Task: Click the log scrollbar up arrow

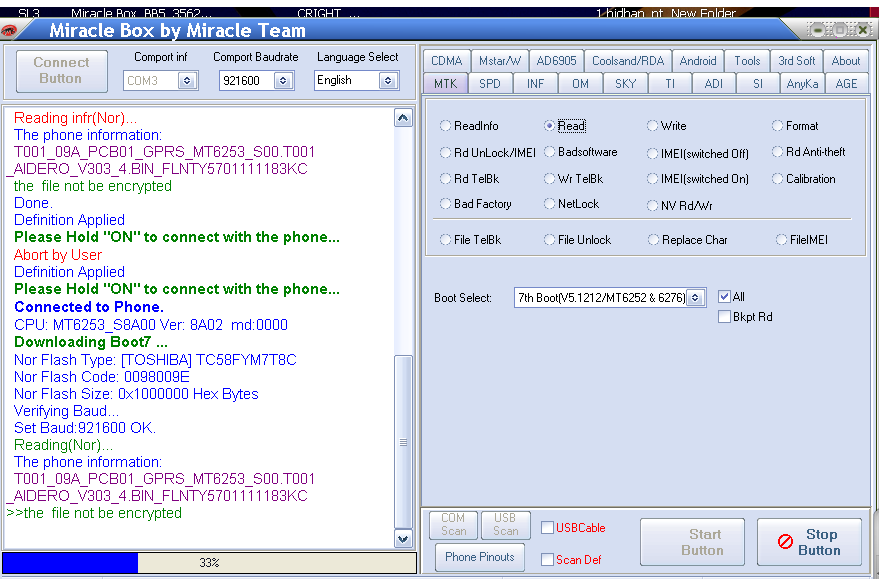Action: (x=403, y=118)
